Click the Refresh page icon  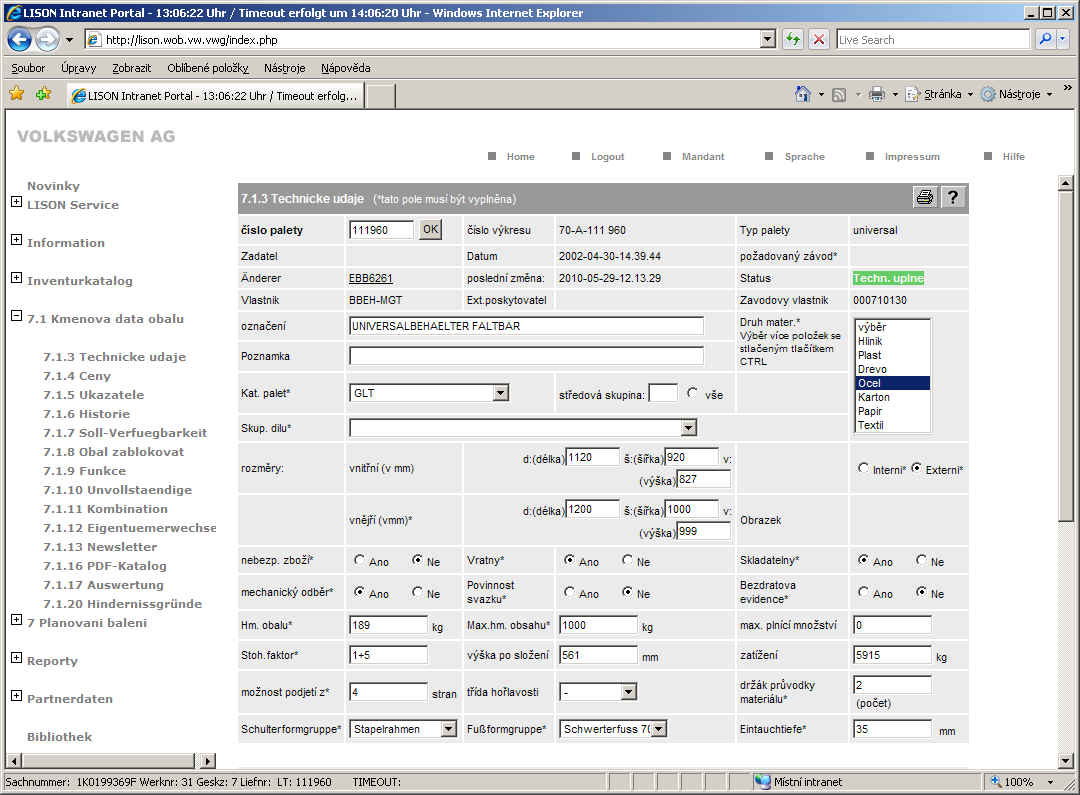point(793,39)
